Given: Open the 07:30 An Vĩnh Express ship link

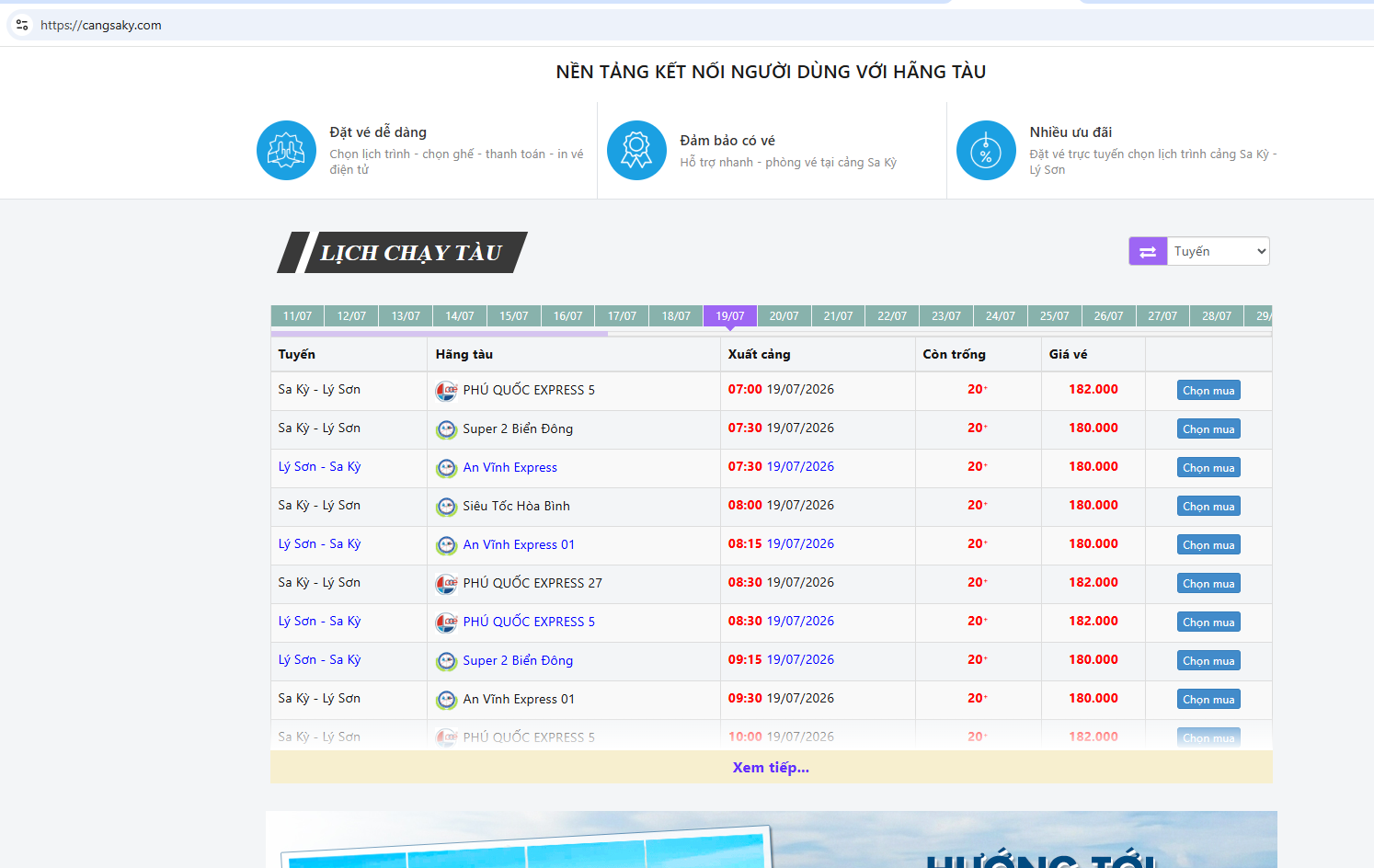Looking at the screenshot, I should coord(510,467).
